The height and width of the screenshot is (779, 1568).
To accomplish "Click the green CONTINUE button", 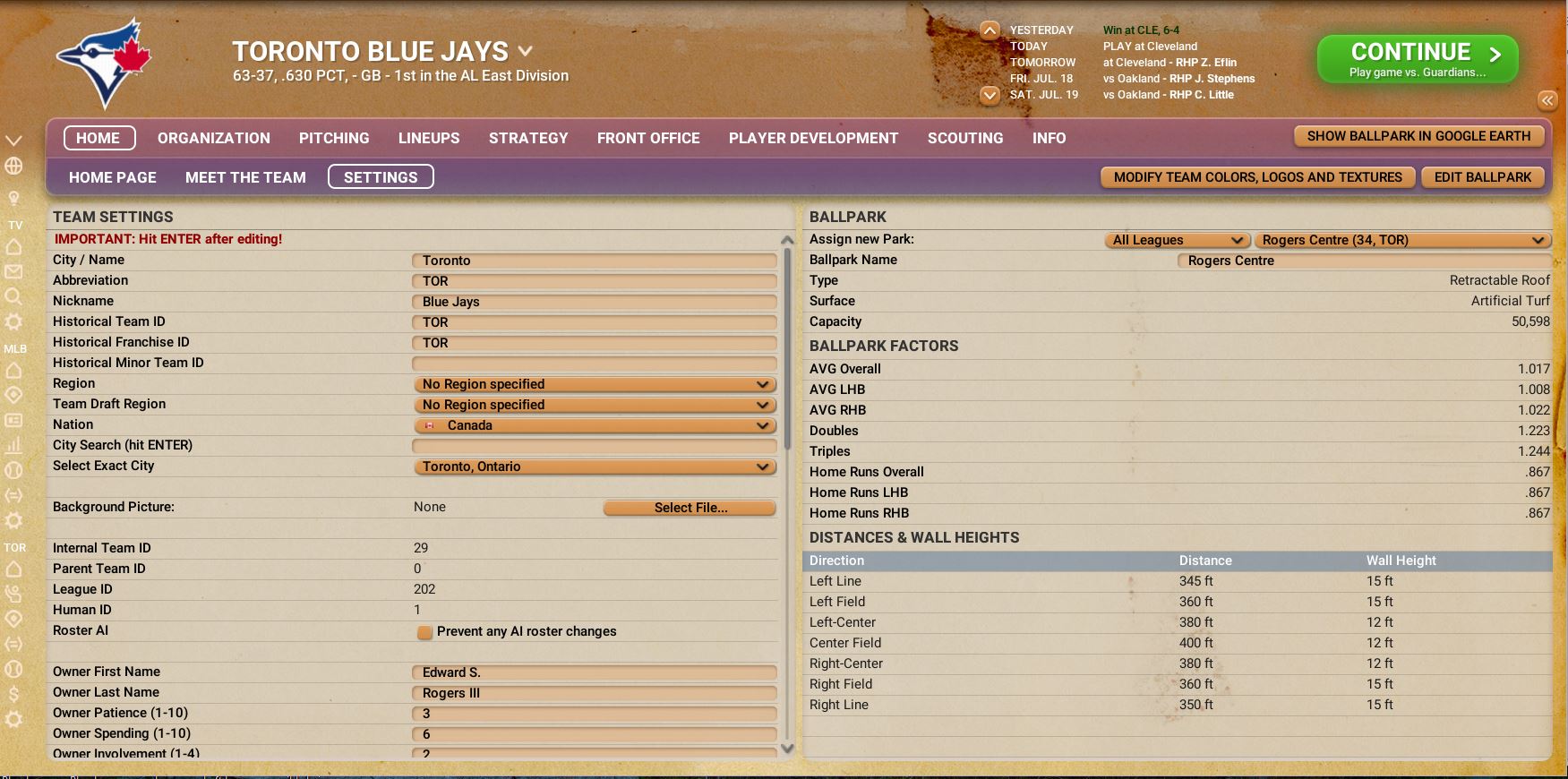I will [x=1418, y=59].
